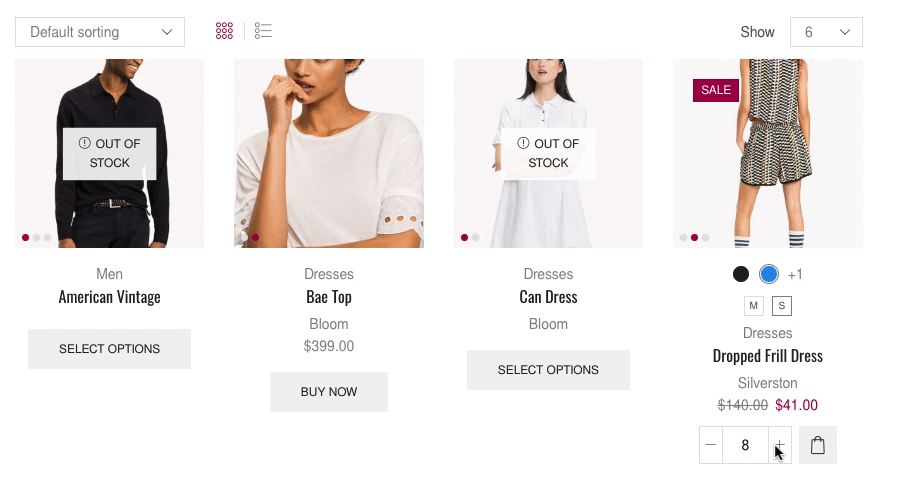
Task: Click Buy Now for Bae Top
Action: point(329,392)
